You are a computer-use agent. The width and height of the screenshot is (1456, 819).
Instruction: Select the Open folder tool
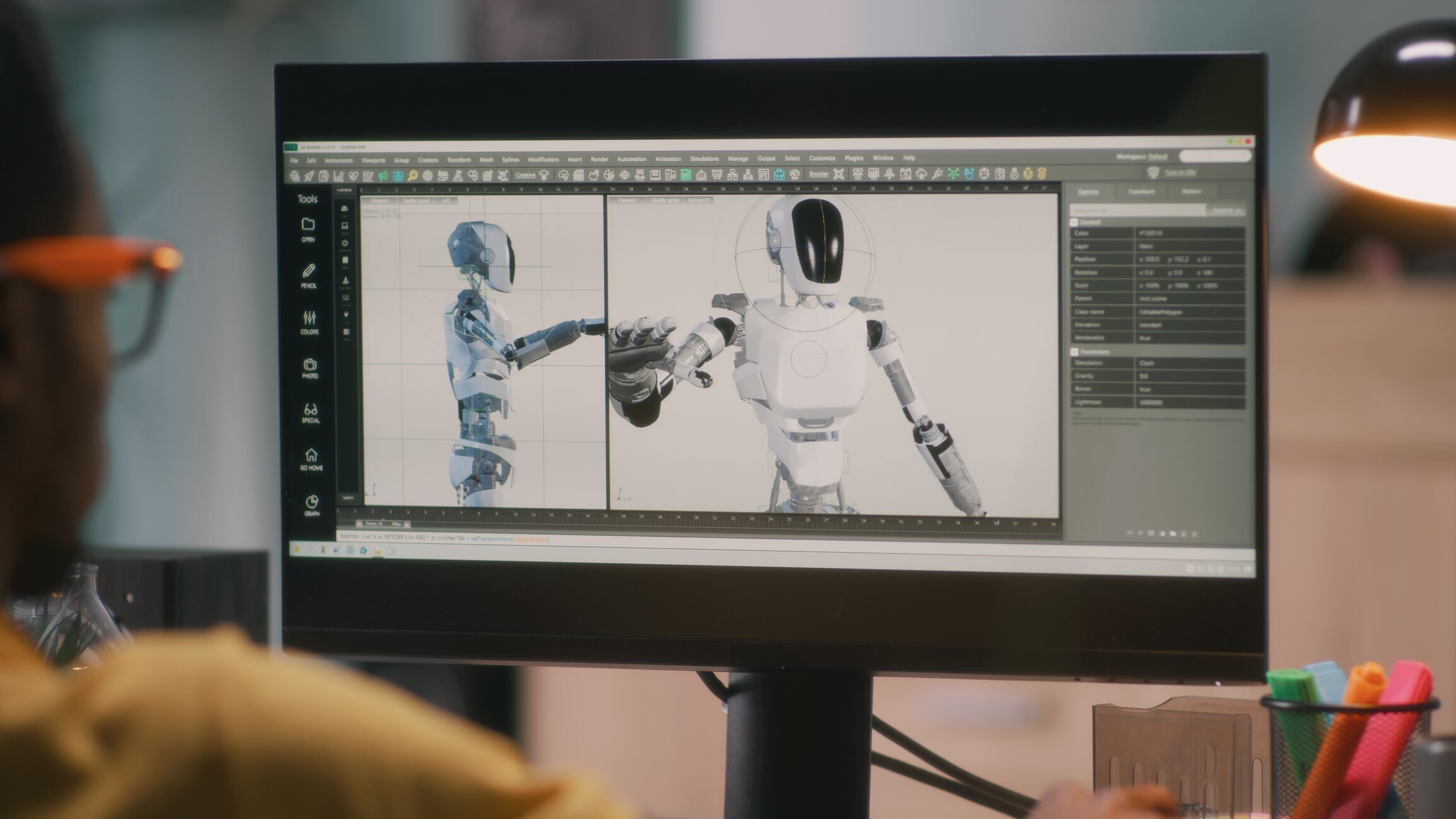click(x=308, y=229)
